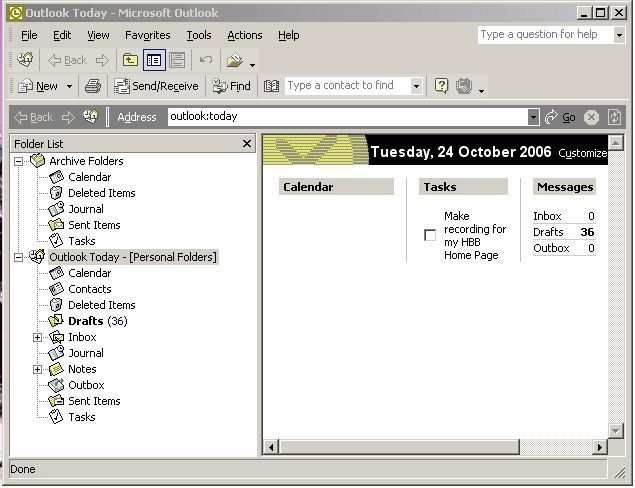The image size is (635, 488).
Task: Open the Favorites menu
Action: [x=147, y=36]
